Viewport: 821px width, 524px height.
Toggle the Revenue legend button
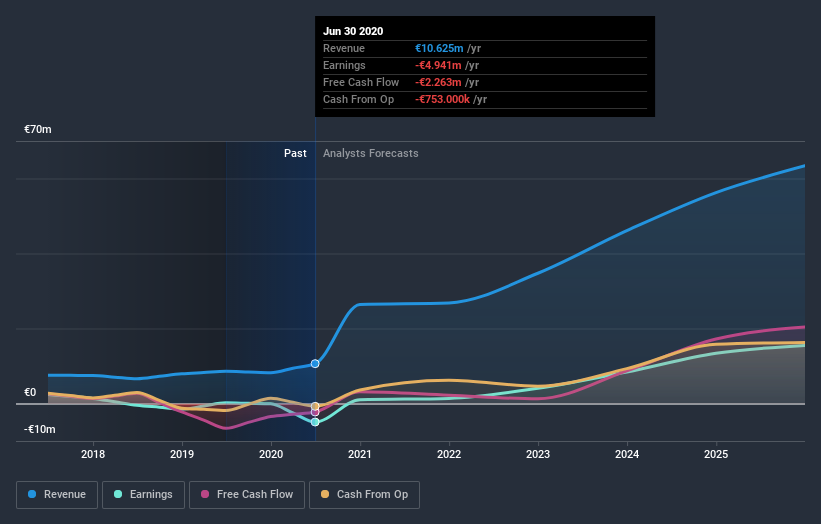(x=57, y=495)
